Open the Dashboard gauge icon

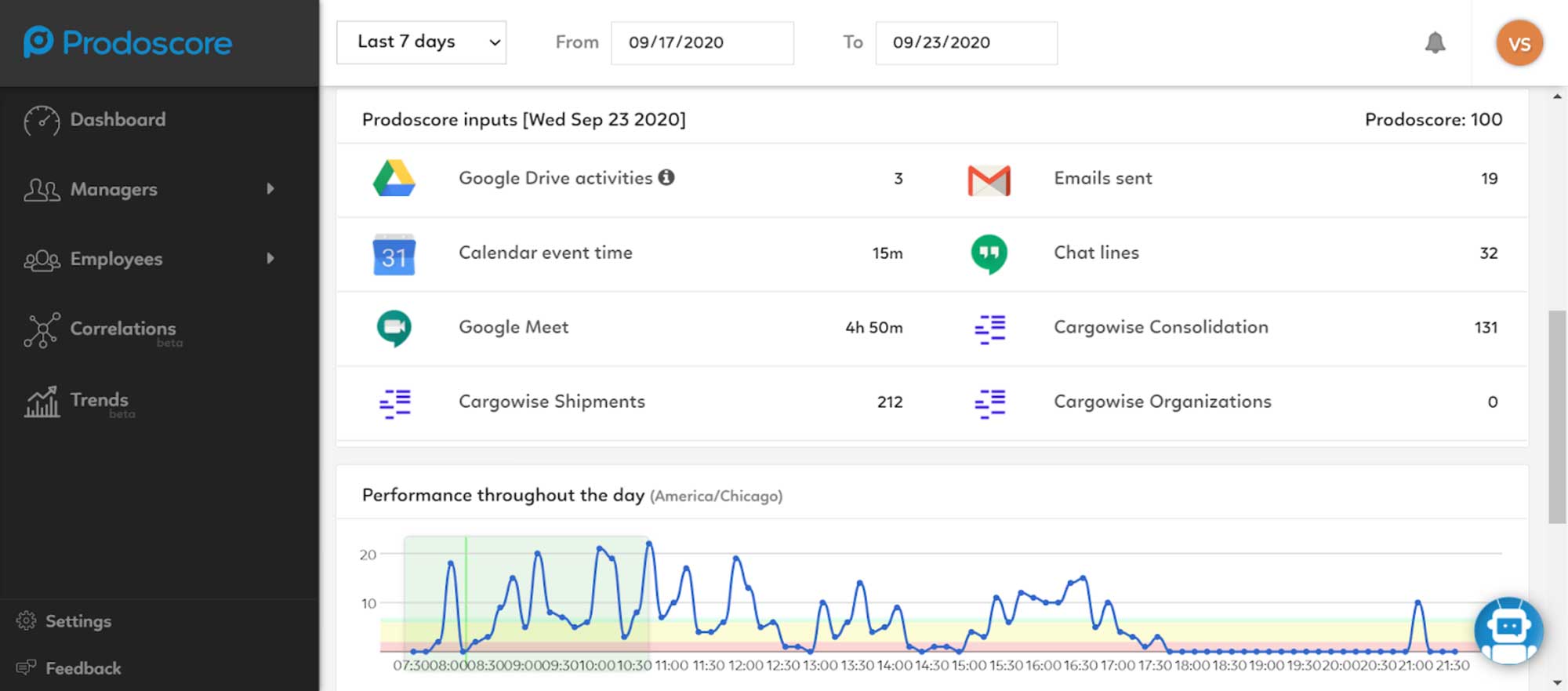pos(42,121)
